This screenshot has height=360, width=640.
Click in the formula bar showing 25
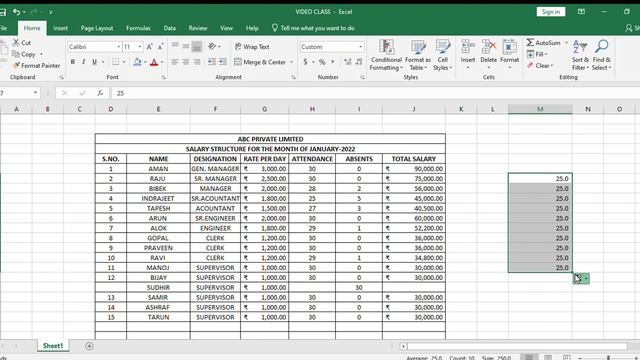[x=376, y=93]
